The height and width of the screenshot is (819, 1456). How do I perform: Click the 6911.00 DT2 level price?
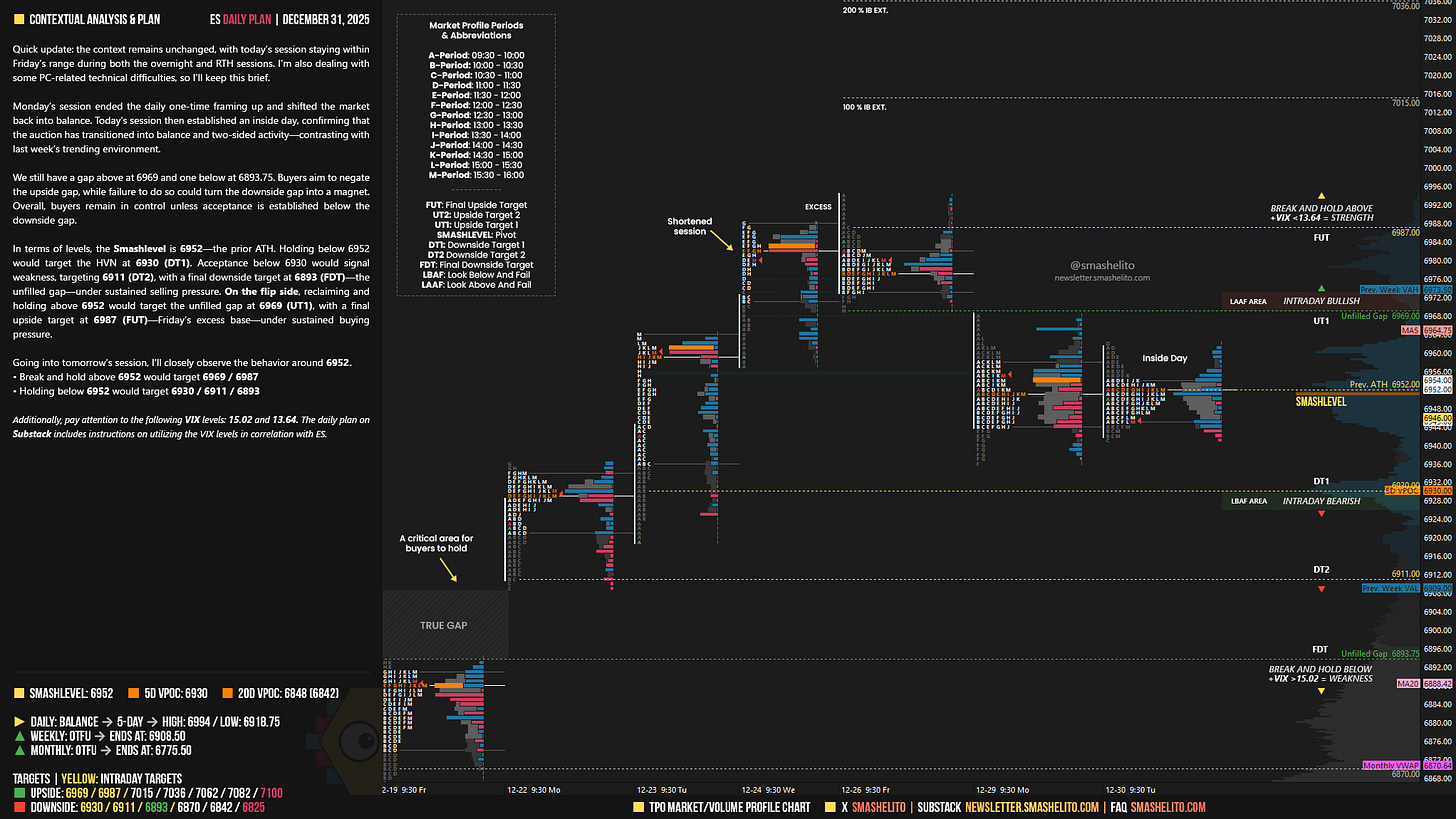[1405, 574]
